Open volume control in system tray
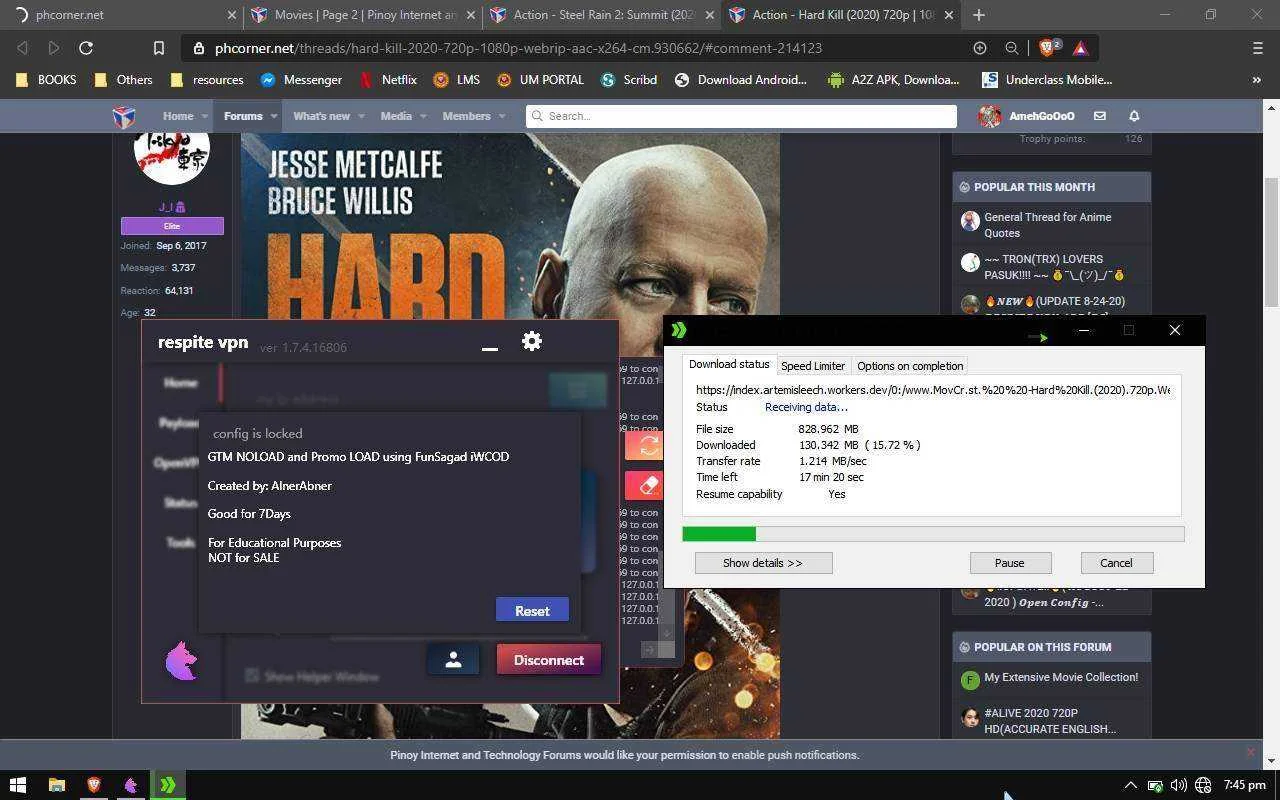 pyautogui.click(x=1179, y=785)
